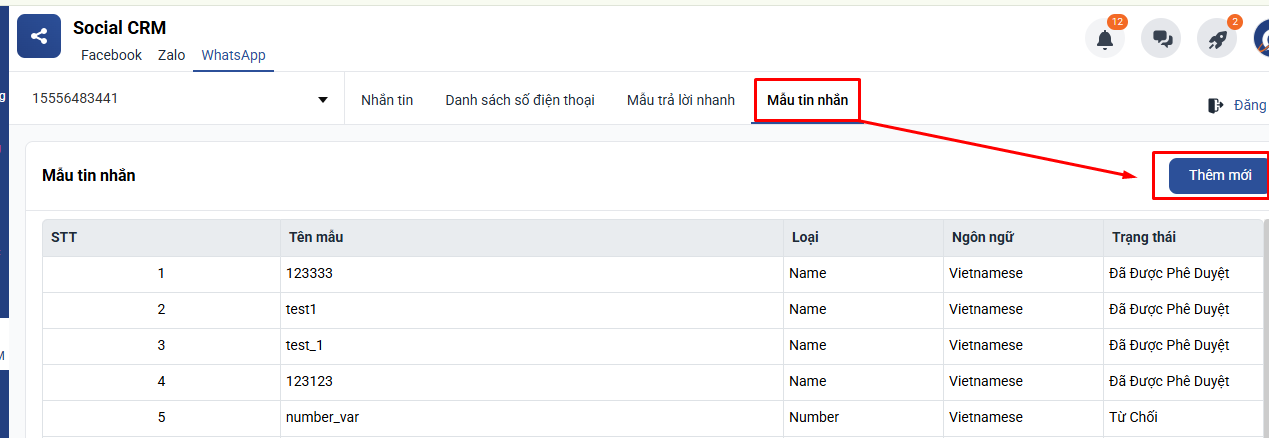Open the notifications bell icon
The image size is (1269, 438).
1104,39
